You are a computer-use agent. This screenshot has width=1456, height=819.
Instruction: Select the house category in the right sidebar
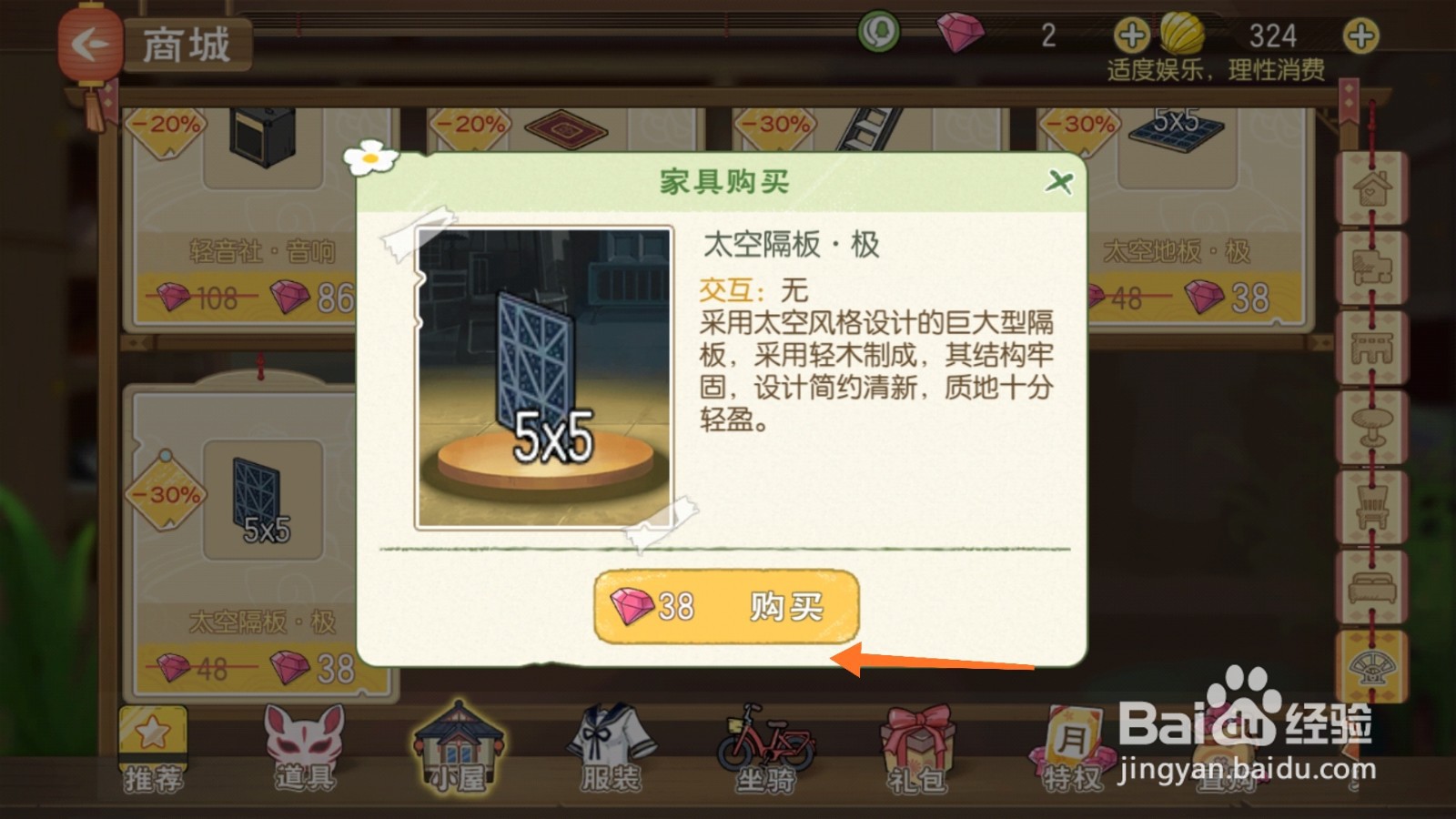(1371, 187)
